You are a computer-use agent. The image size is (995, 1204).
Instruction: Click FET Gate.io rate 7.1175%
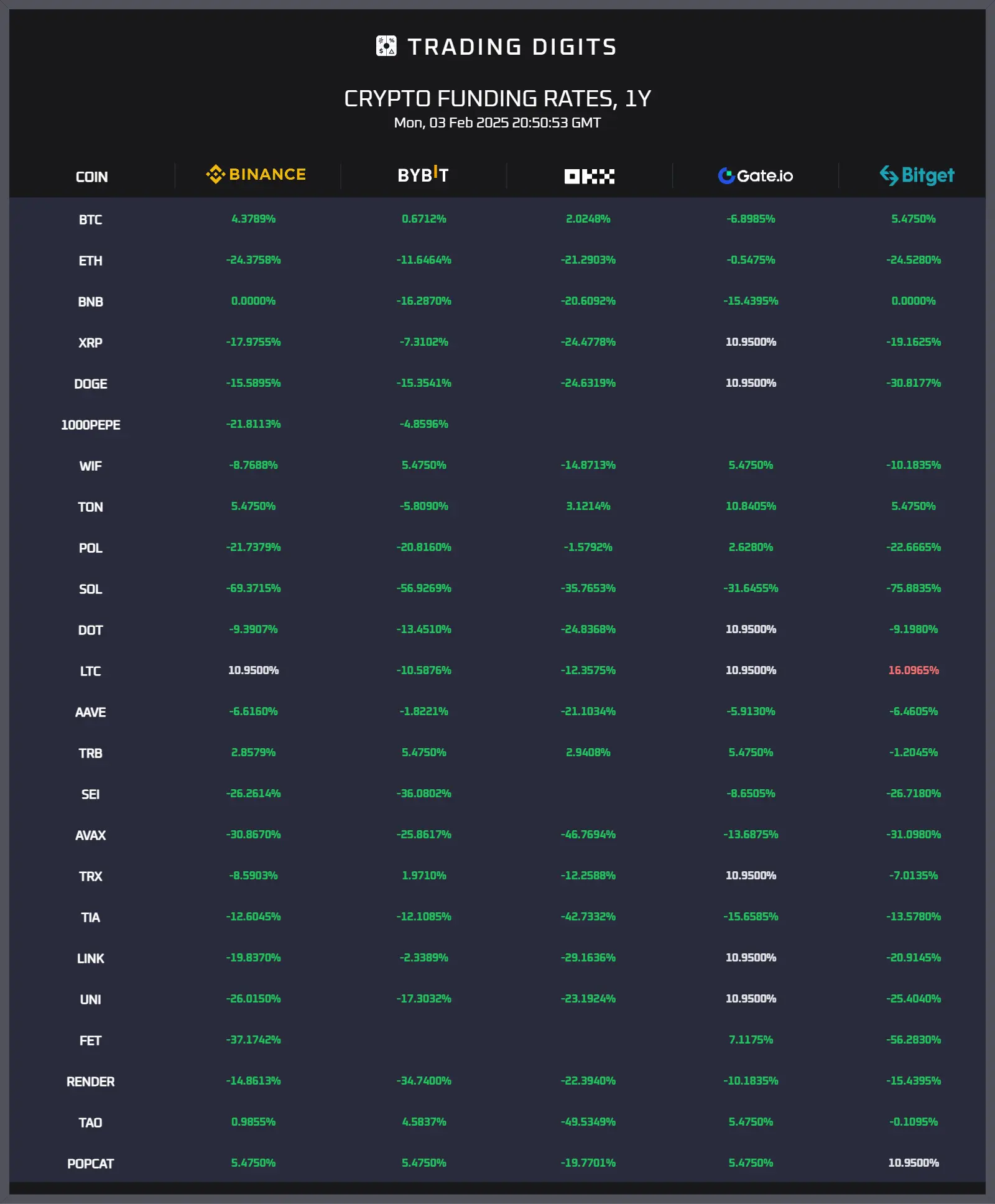click(751, 1040)
